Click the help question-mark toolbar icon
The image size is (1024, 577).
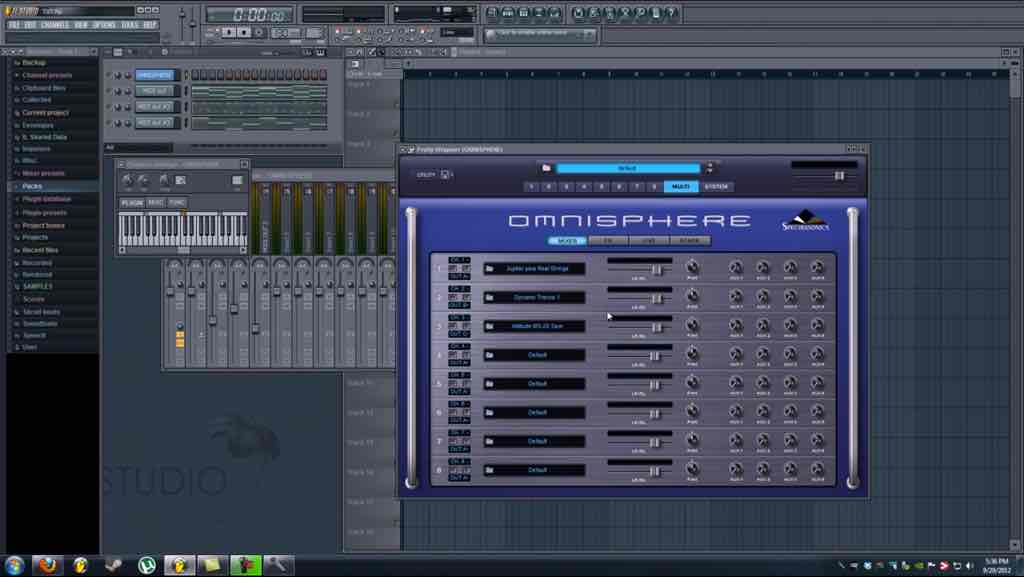[672, 12]
